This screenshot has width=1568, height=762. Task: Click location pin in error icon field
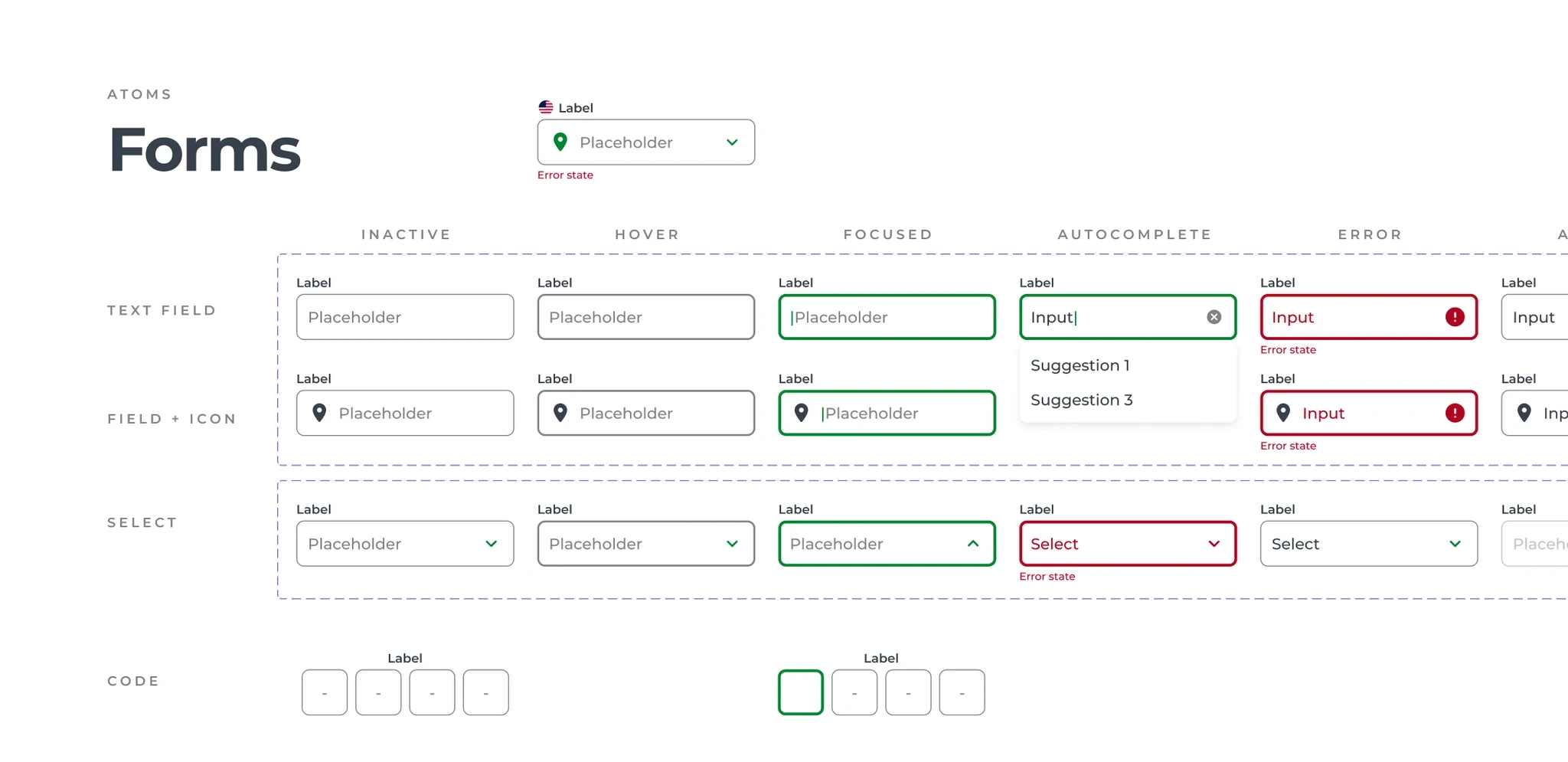(1283, 413)
